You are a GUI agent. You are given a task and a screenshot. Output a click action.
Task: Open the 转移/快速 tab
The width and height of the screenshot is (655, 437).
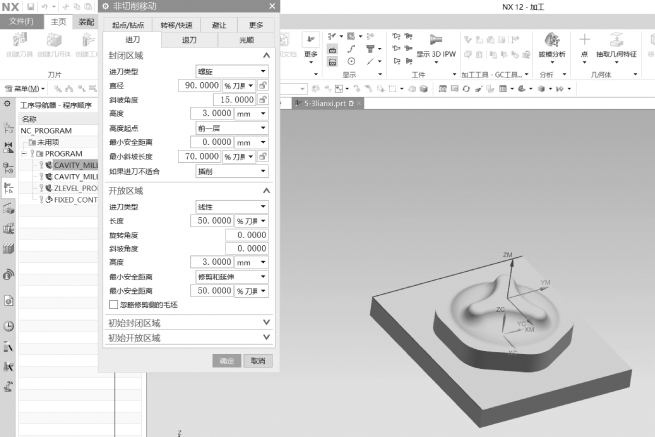176,24
